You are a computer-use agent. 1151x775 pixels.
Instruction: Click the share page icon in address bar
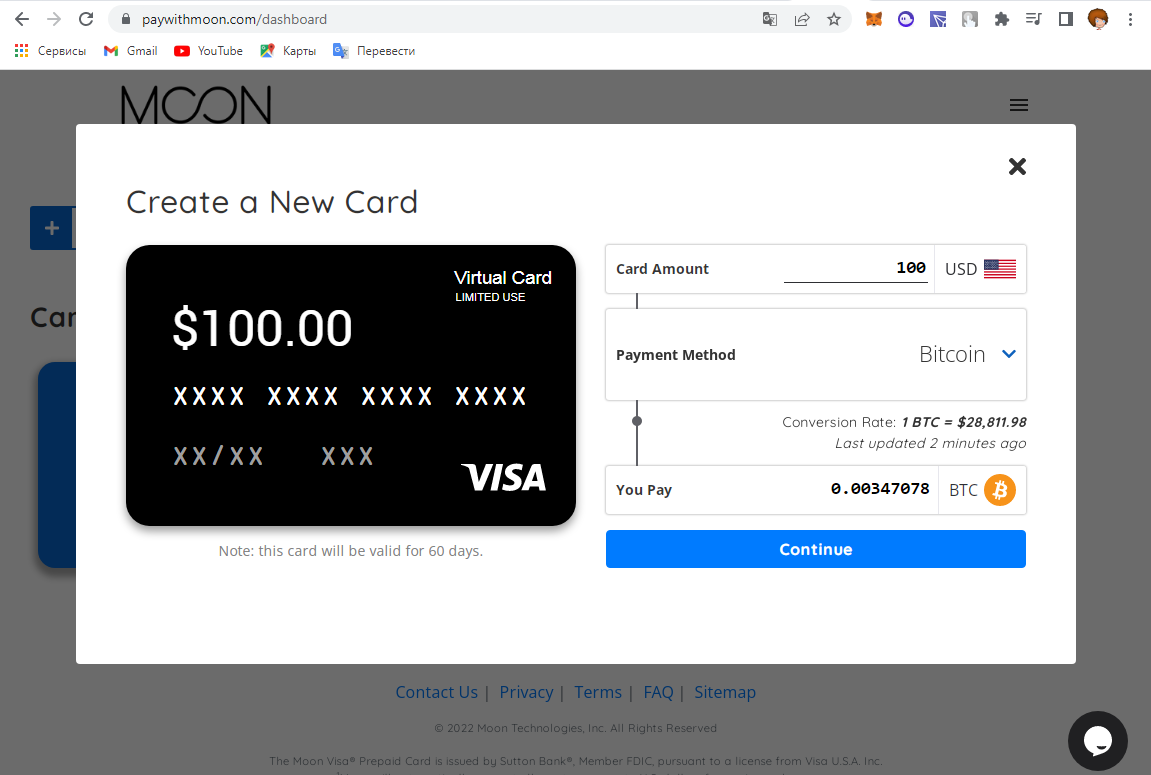coord(802,19)
